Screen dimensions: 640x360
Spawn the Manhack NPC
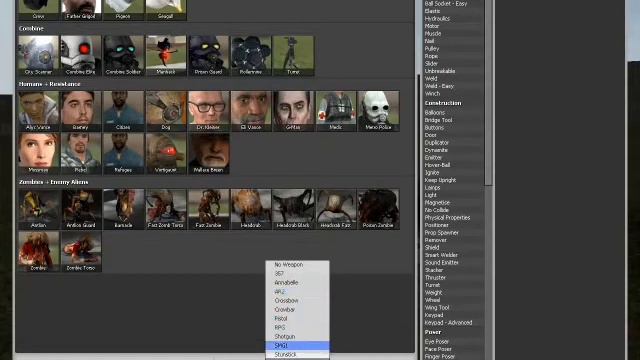point(166,56)
